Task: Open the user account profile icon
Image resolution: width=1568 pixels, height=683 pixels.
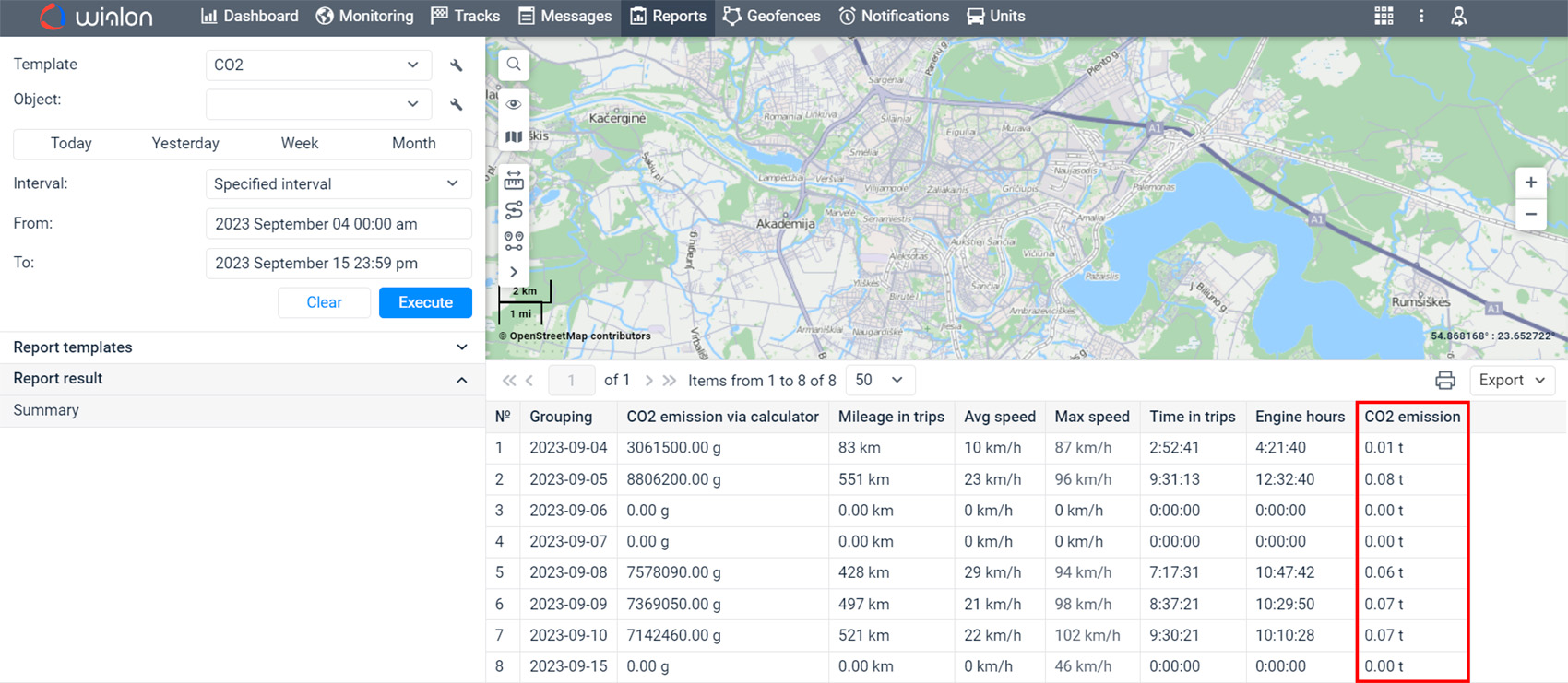Action: pyautogui.click(x=1458, y=17)
